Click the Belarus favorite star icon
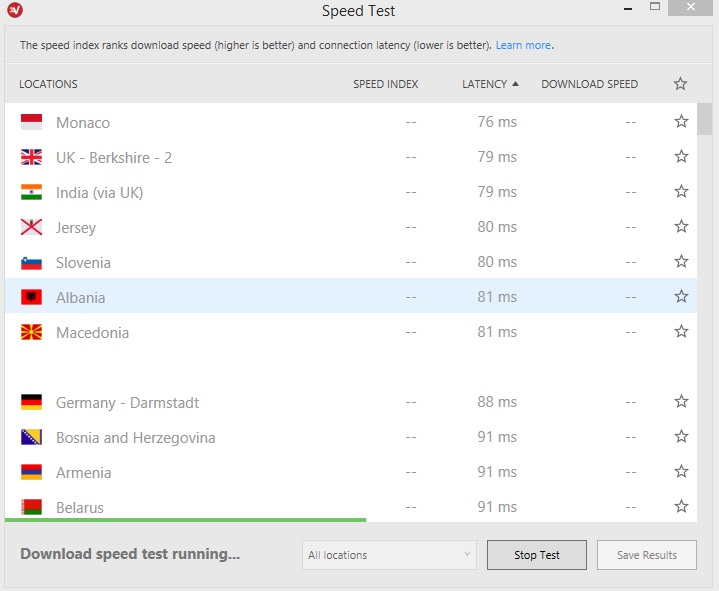Viewport: 719px width, 591px height. (x=681, y=506)
